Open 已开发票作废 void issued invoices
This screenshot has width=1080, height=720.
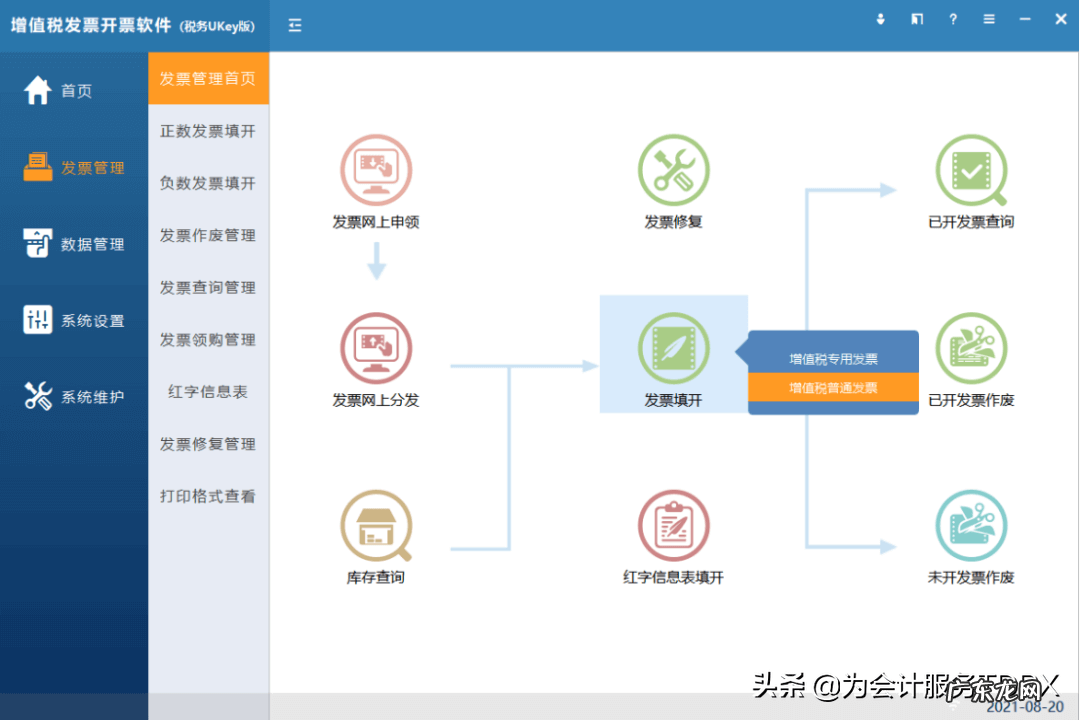click(x=971, y=352)
